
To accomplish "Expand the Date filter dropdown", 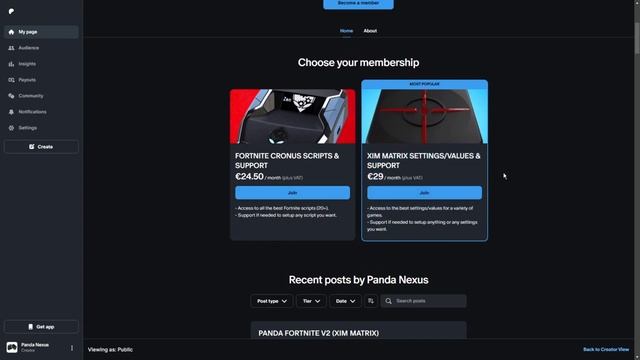I will point(345,301).
